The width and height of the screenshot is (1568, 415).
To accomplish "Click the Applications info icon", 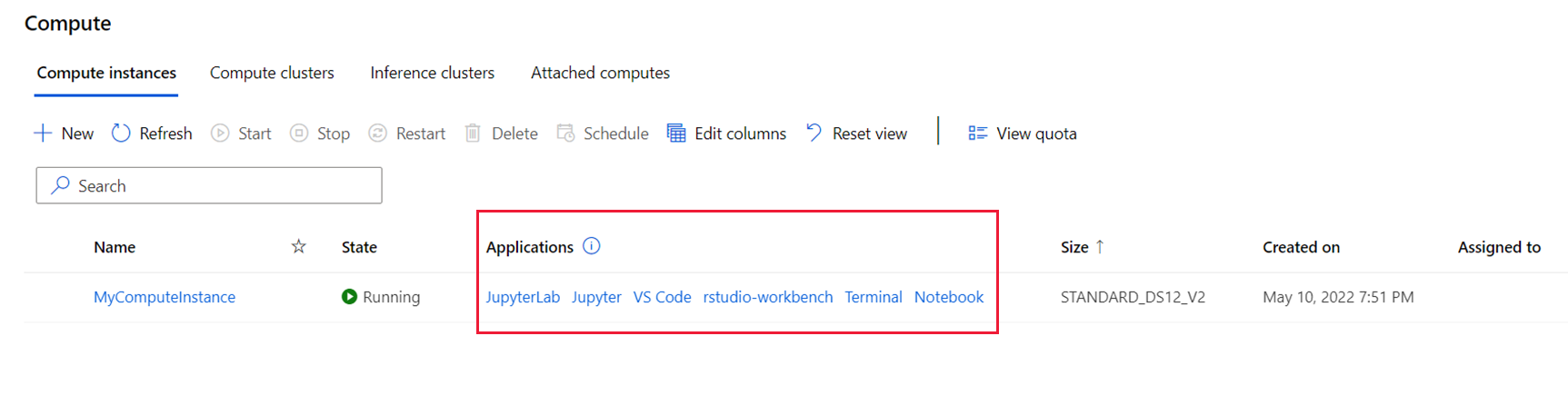I will (592, 246).
